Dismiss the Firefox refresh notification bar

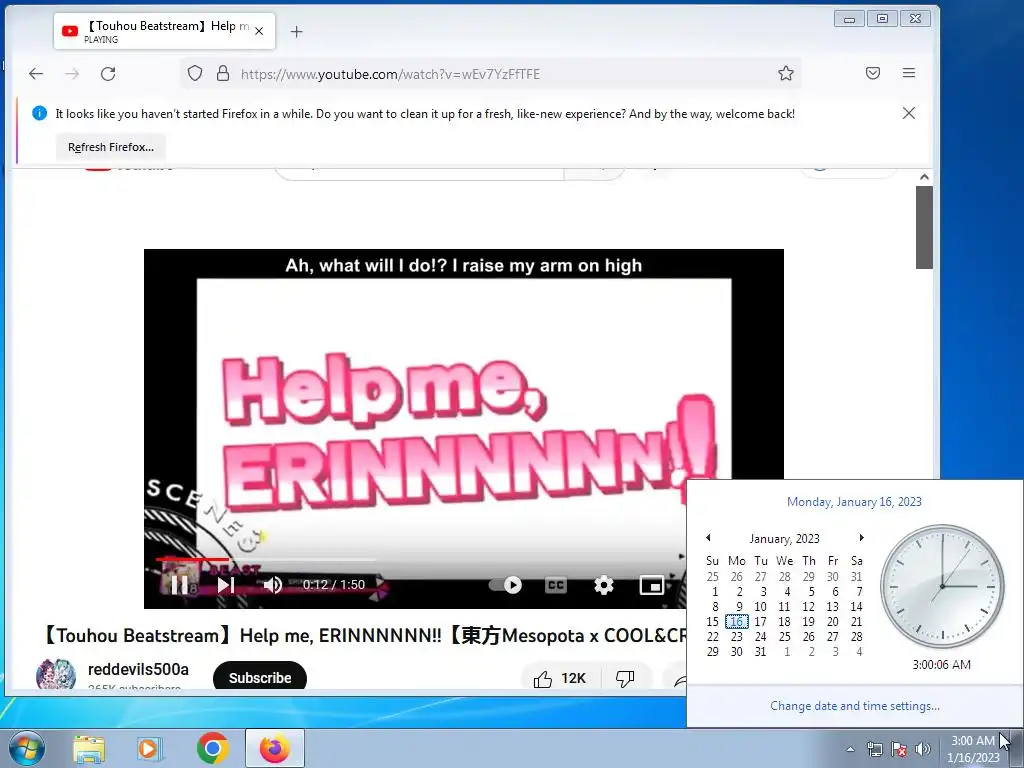tap(908, 114)
